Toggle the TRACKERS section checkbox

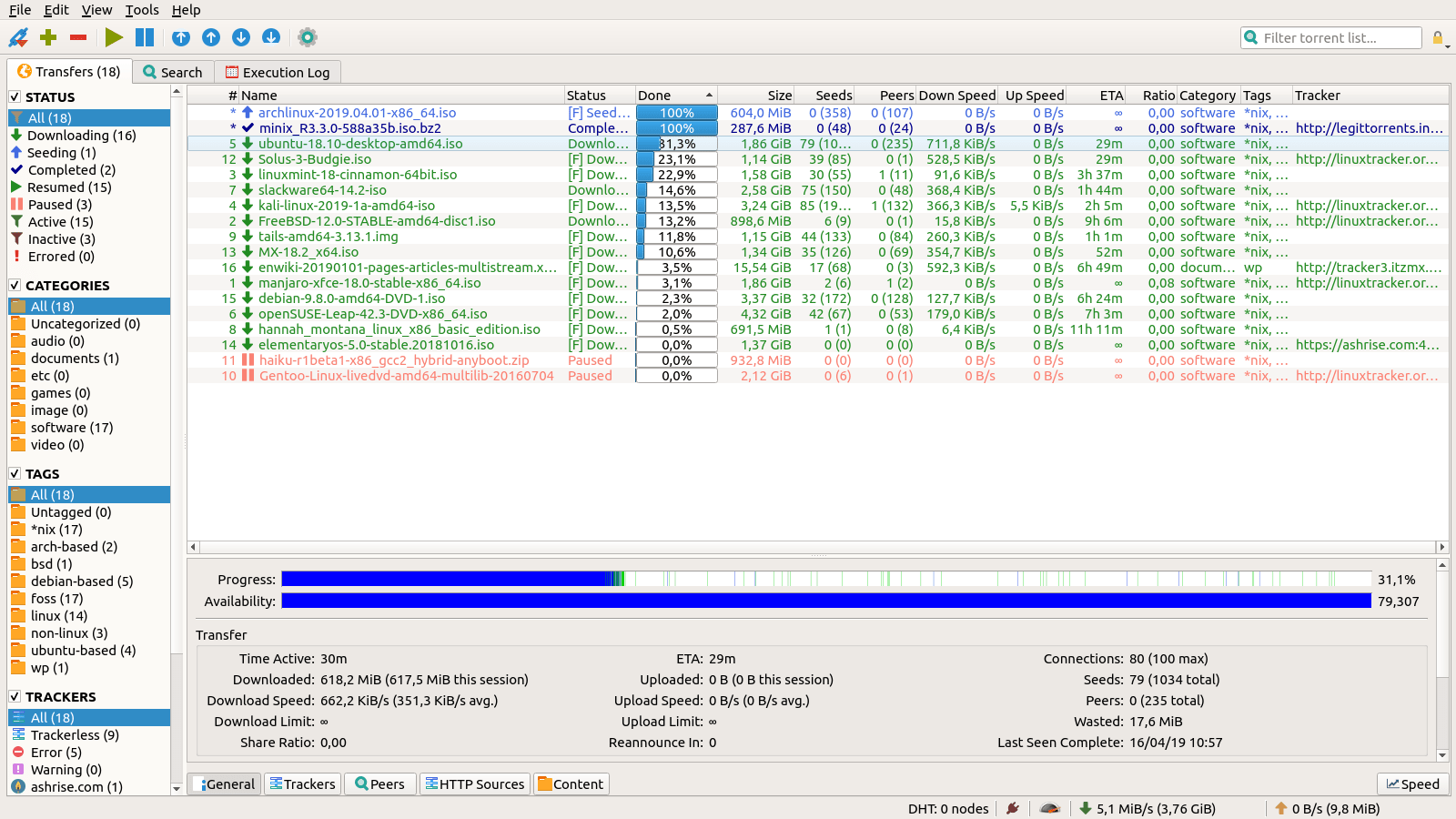pos(14,696)
